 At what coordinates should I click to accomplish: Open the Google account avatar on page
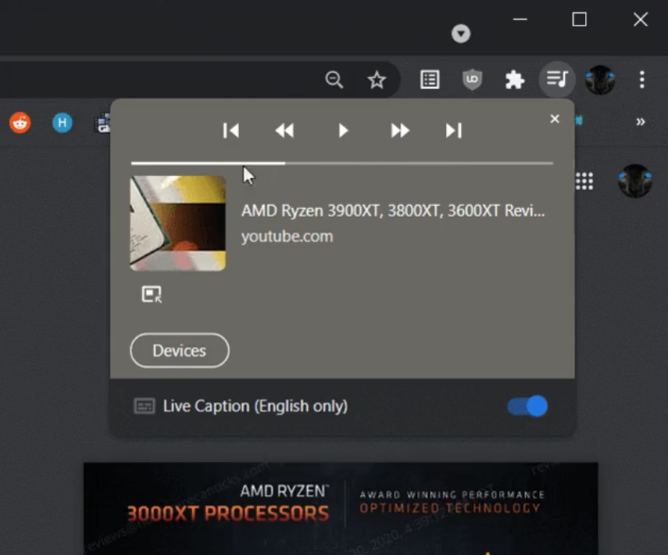point(635,181)
